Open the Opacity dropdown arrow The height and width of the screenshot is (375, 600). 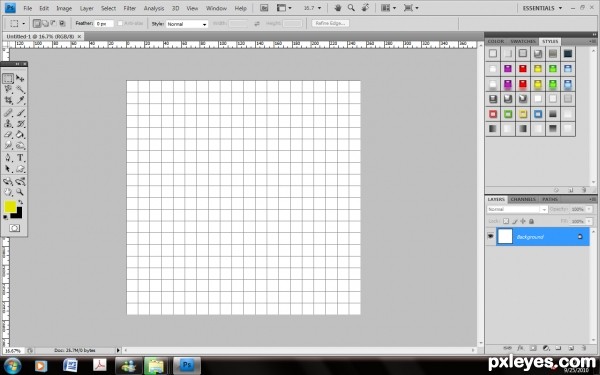tap(589, 209)
